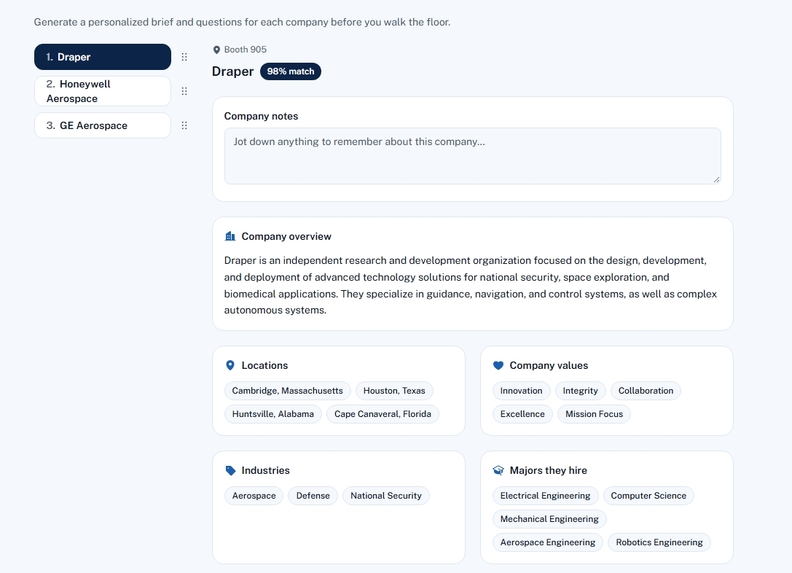Click the National Security chip

point(386,496)
